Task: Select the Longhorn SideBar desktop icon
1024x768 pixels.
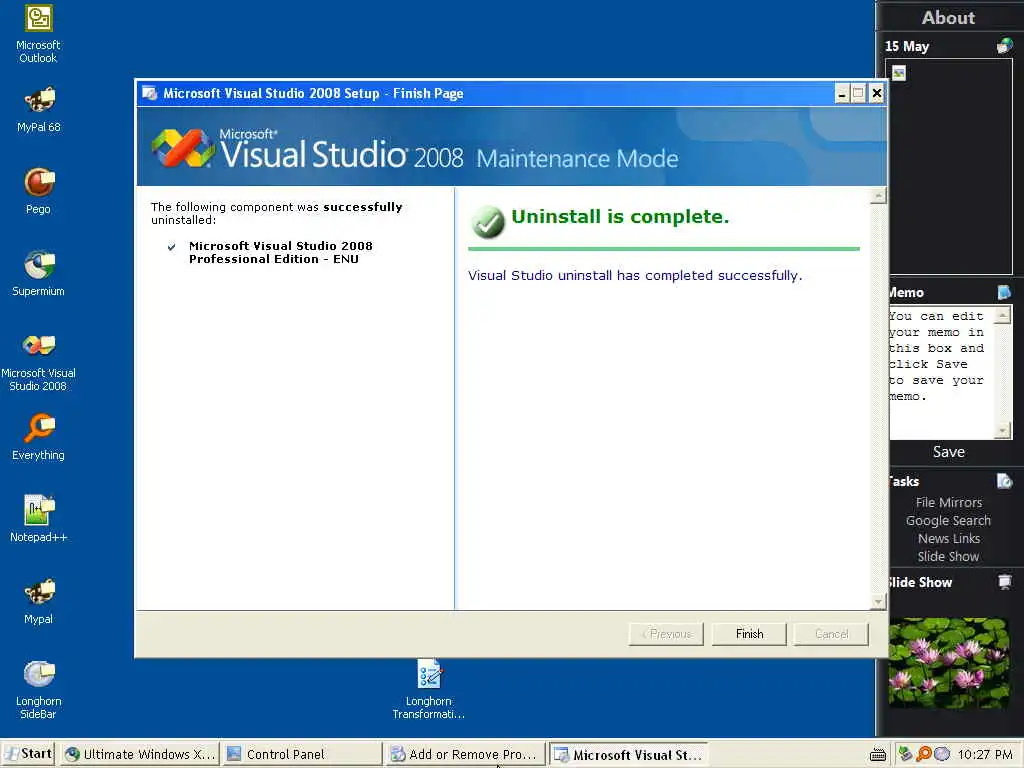Action: click(x=39, y=690)
